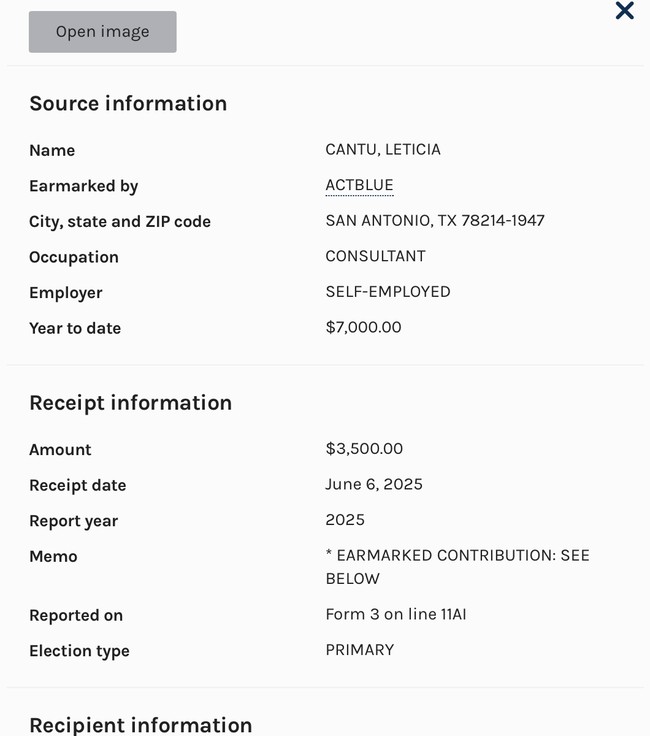Click the PRIMARY election type value

(360, 650)
